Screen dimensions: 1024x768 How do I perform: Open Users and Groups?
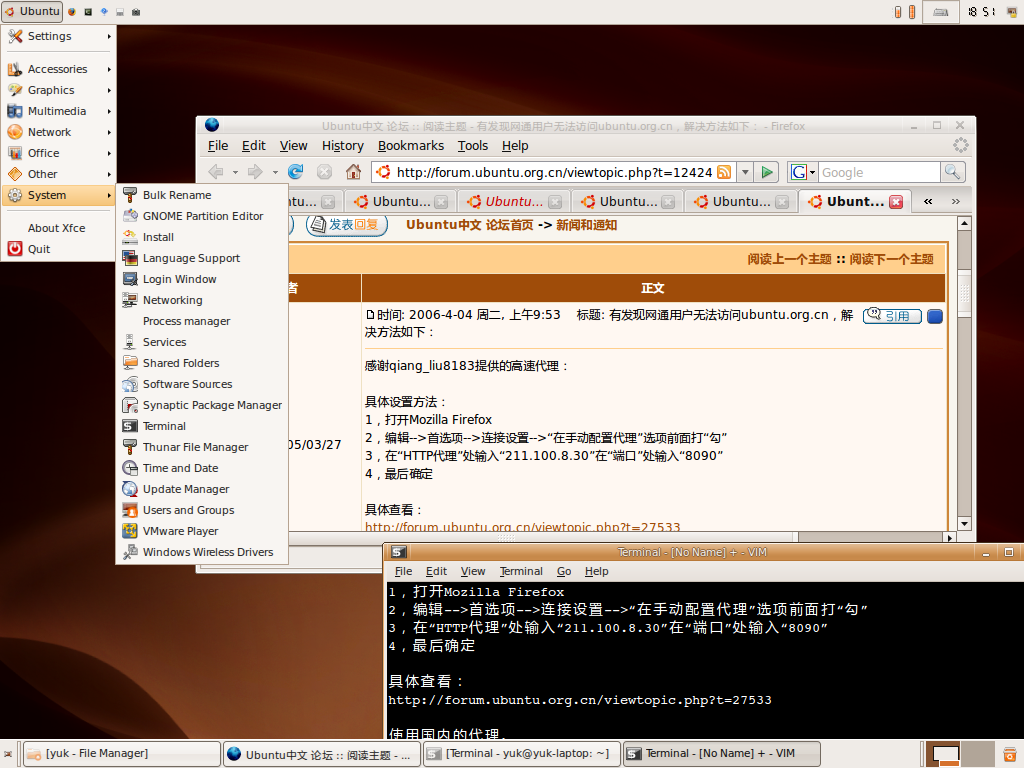(202, 510)
